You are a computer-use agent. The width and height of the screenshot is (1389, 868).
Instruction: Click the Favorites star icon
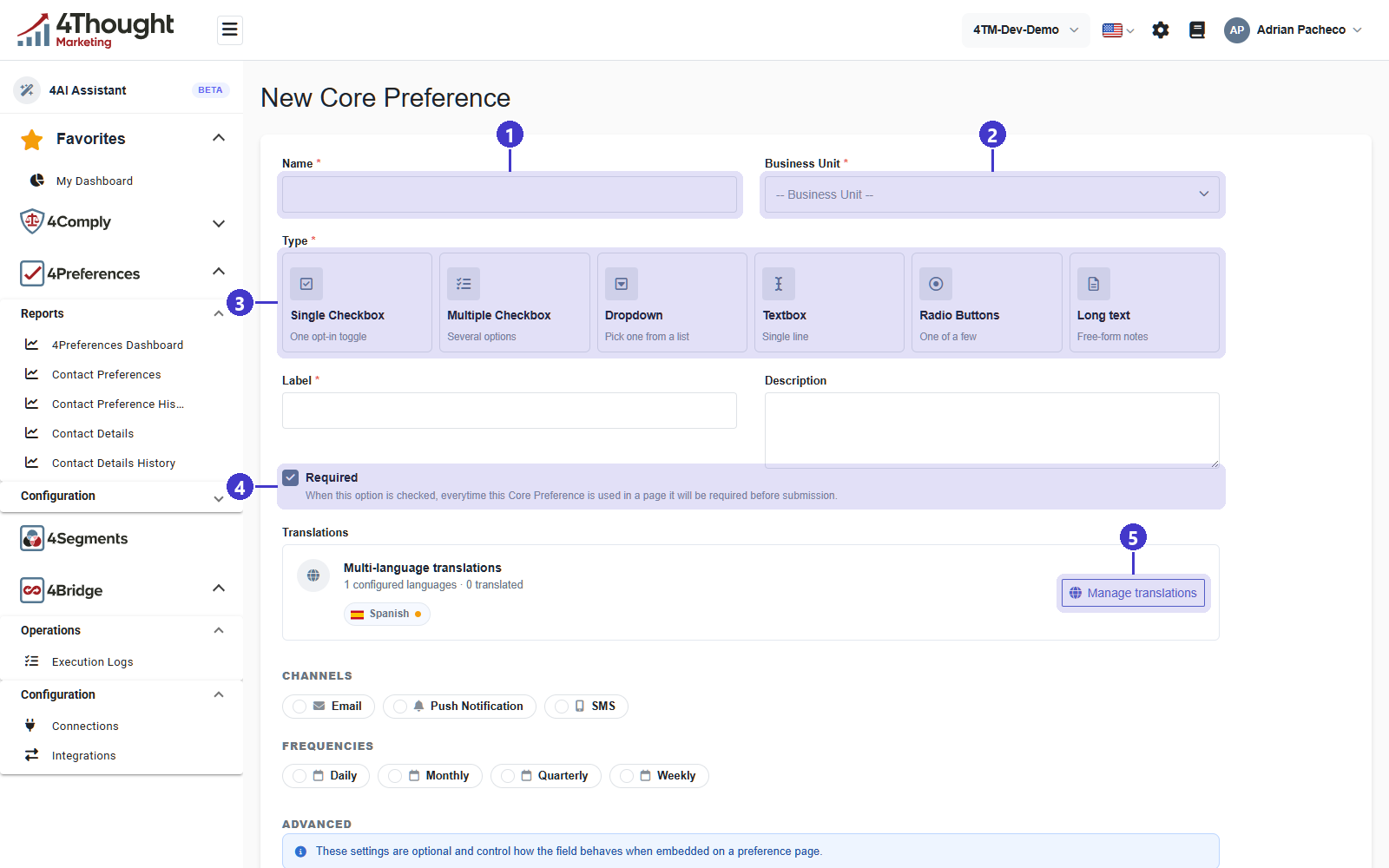(x=32, y=139)
